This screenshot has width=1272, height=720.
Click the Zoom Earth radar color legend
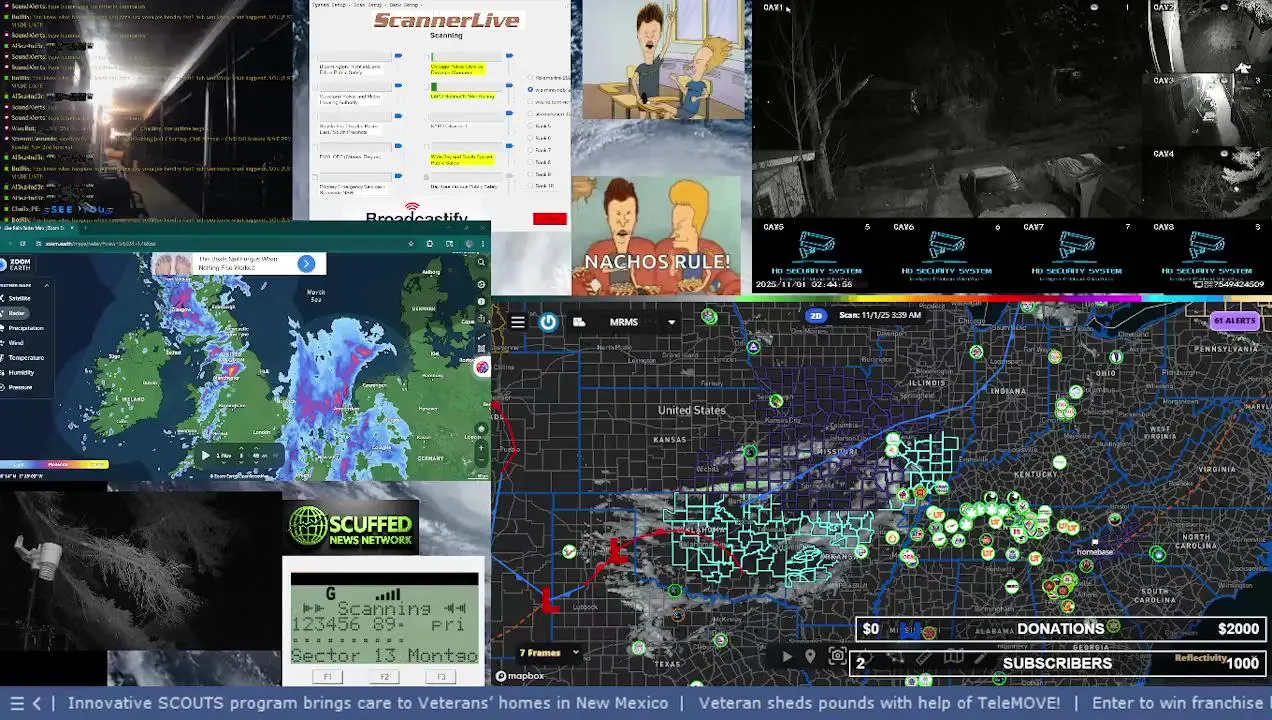pyautogui.click(x=54, y=464)
